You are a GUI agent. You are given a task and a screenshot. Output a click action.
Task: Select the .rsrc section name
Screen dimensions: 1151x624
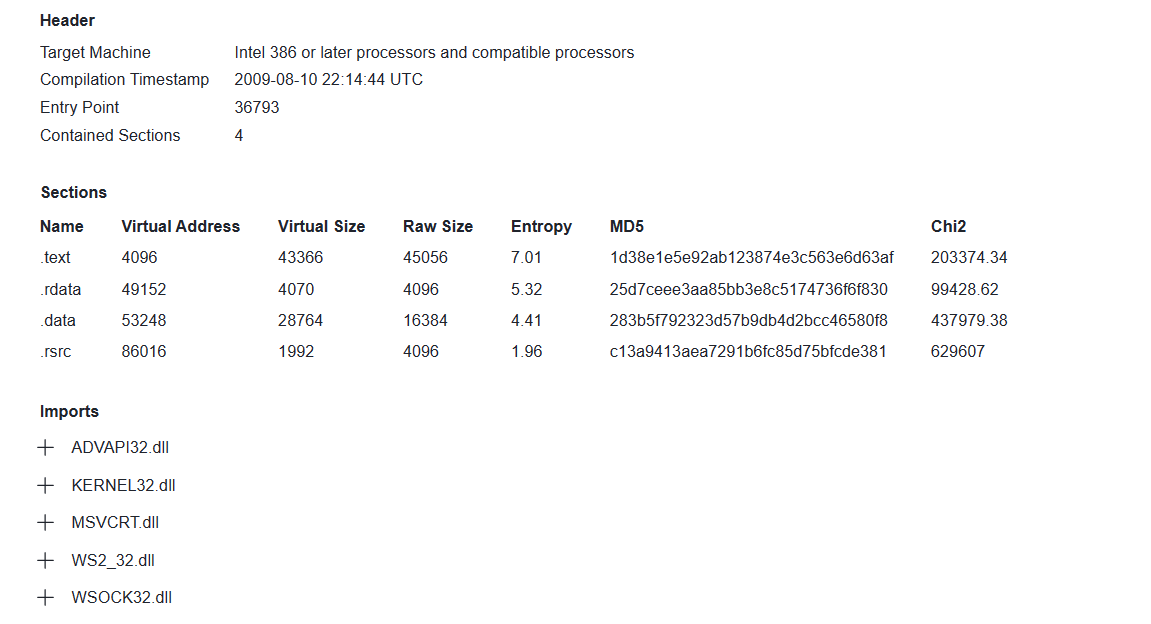(x=56, y=352)
